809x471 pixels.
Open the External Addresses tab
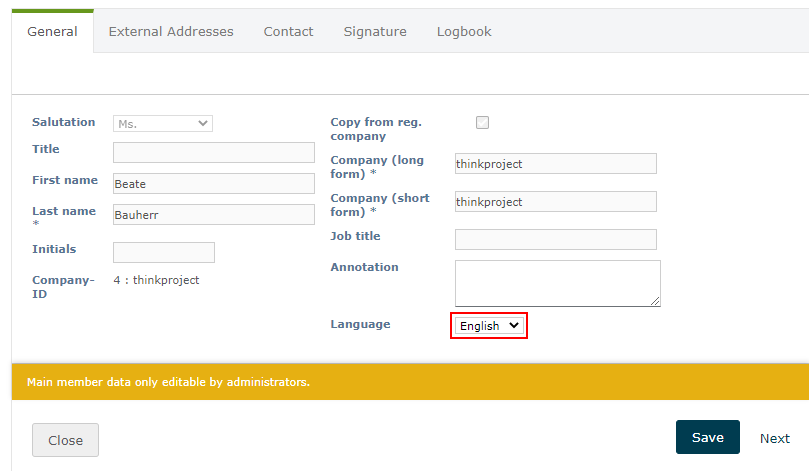click(x=171, y=32)
